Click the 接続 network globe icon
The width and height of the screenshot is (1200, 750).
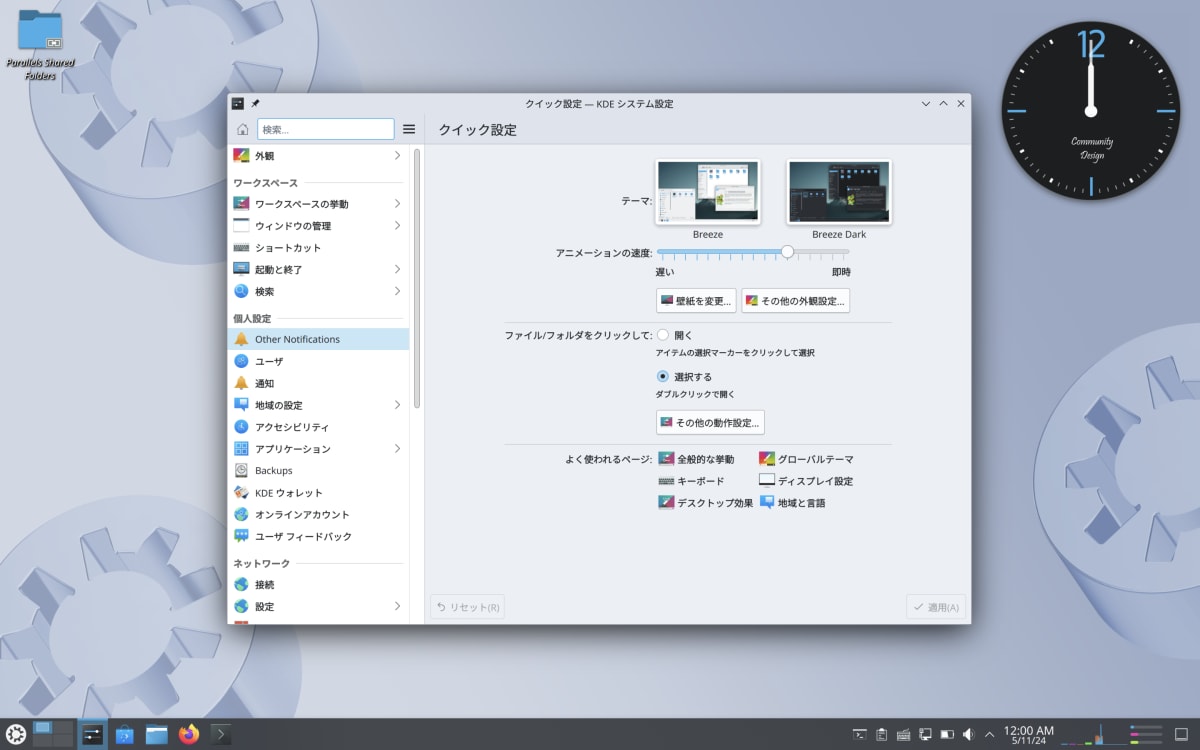241,584
